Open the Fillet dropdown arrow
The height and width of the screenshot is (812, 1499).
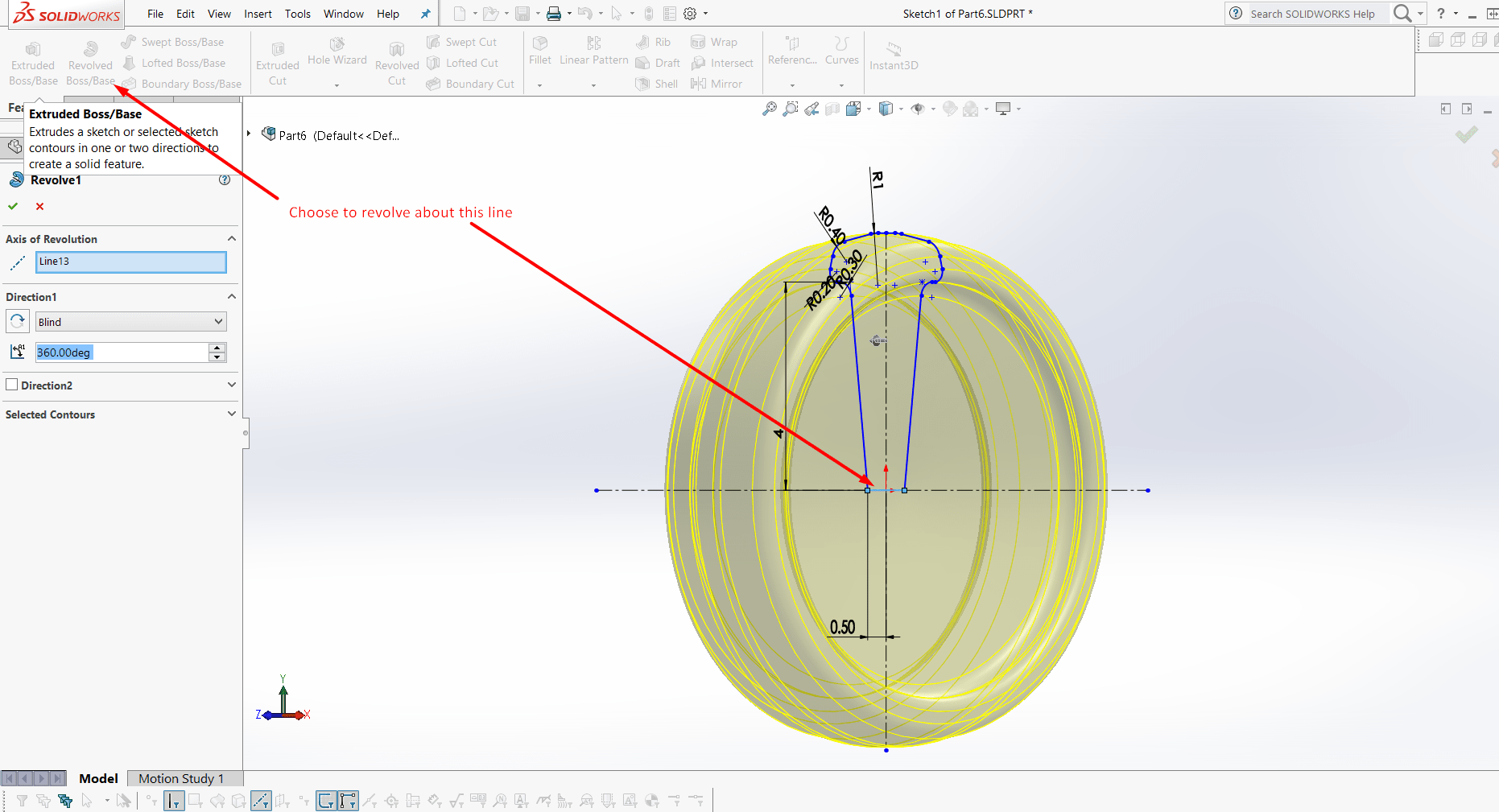540,84
